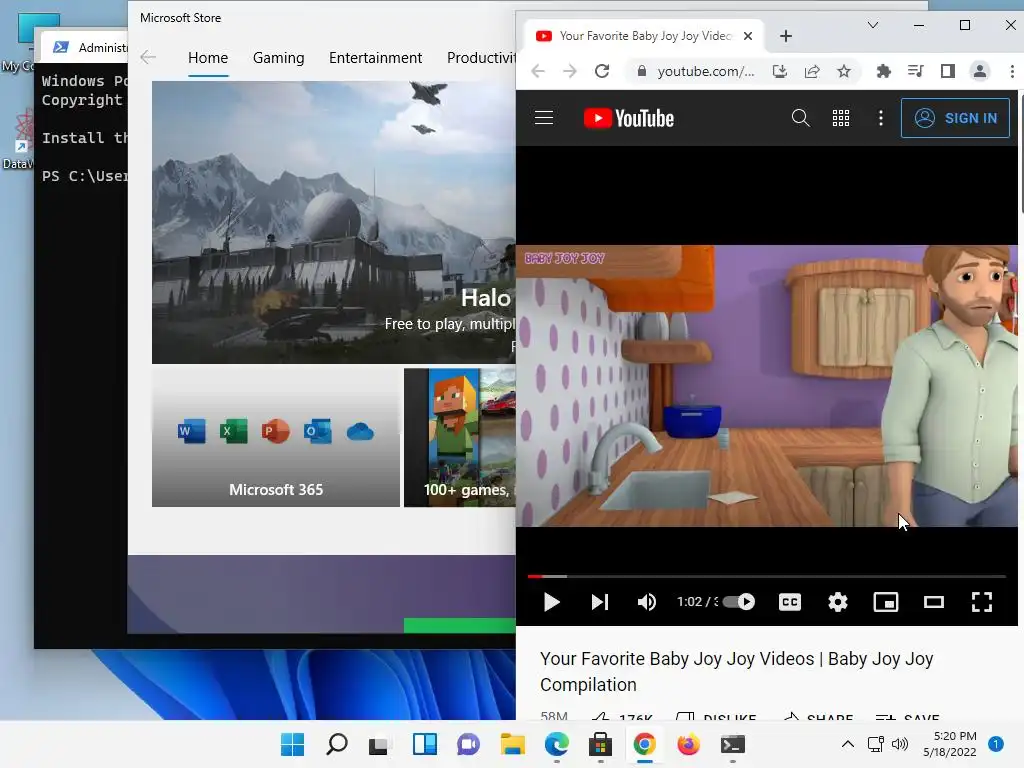The width and height of the screenshot is (1024, 768).
Task: Open taskbar Search
Action: coord(336,744)
